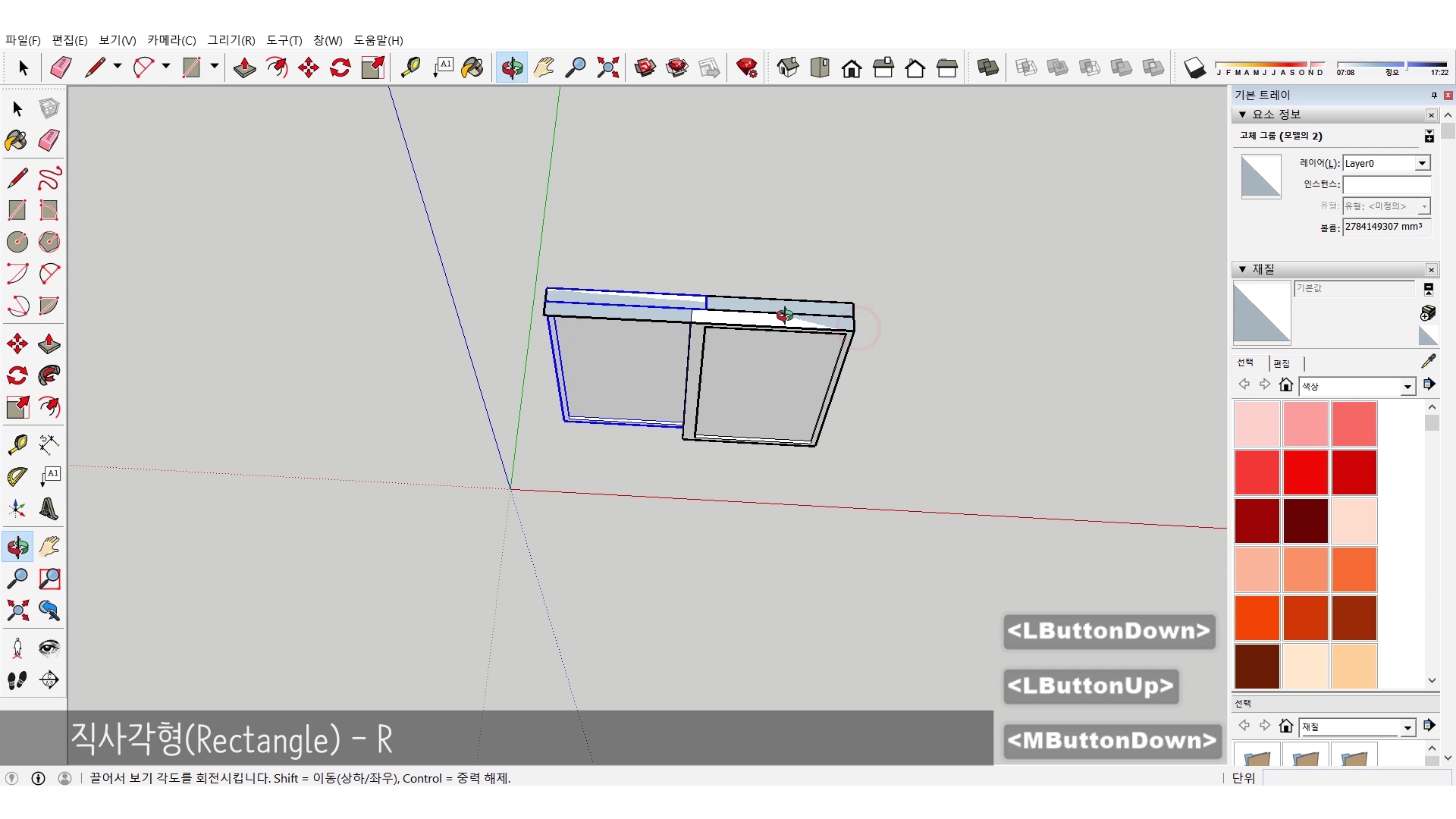Use the eyedropper sample paint icon
Screen dimensions: 1456x819
pos(1428,362)
